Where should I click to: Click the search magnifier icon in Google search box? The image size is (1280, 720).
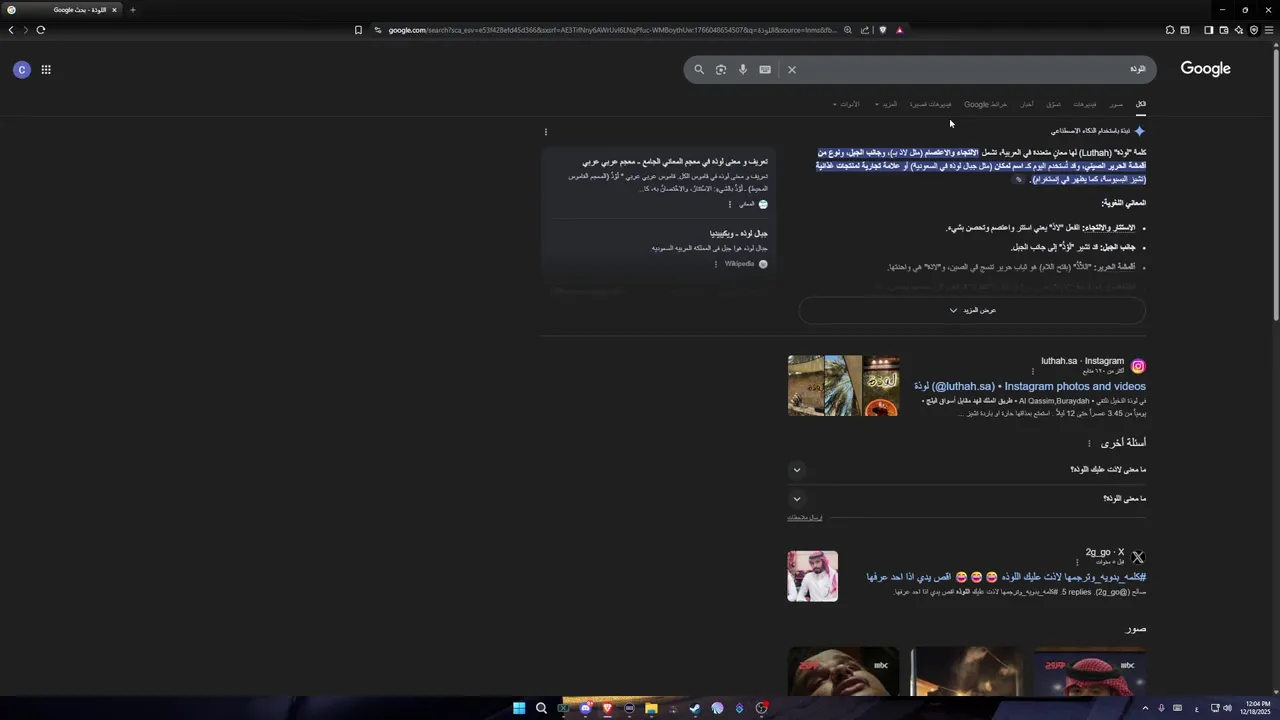pyautogui.click(x=699, y=70)
